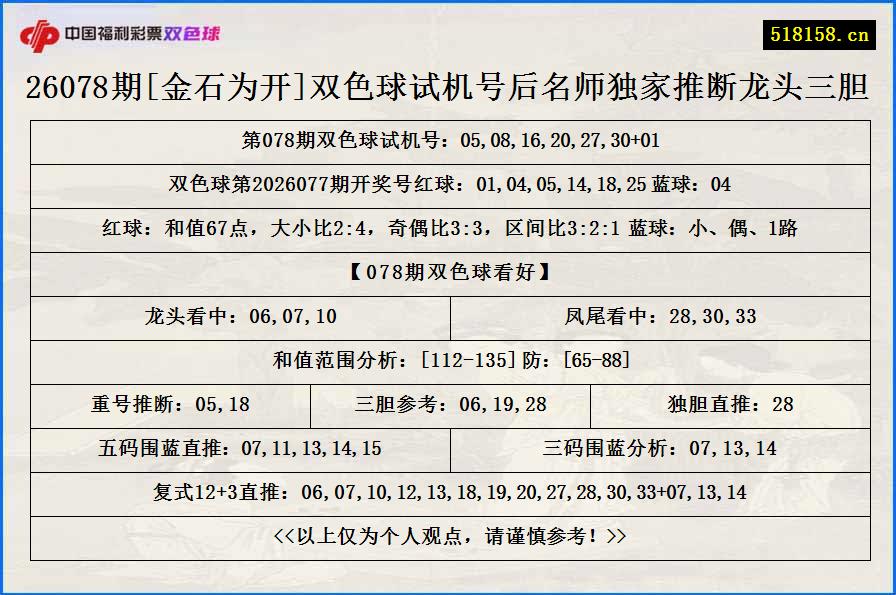Select row 第078期双色球试机号: 05,08,16,20,27,30+01
This screenshot has width=896, height=595.
[x=450, y=142]
